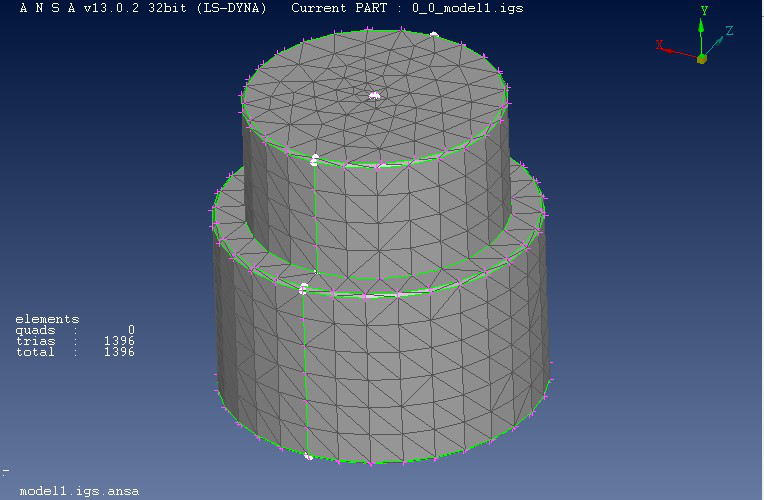
Task: Click the 'A N S A v13.0.2 32bit (LS-DYNA)' title text
Action: (143, 8)
